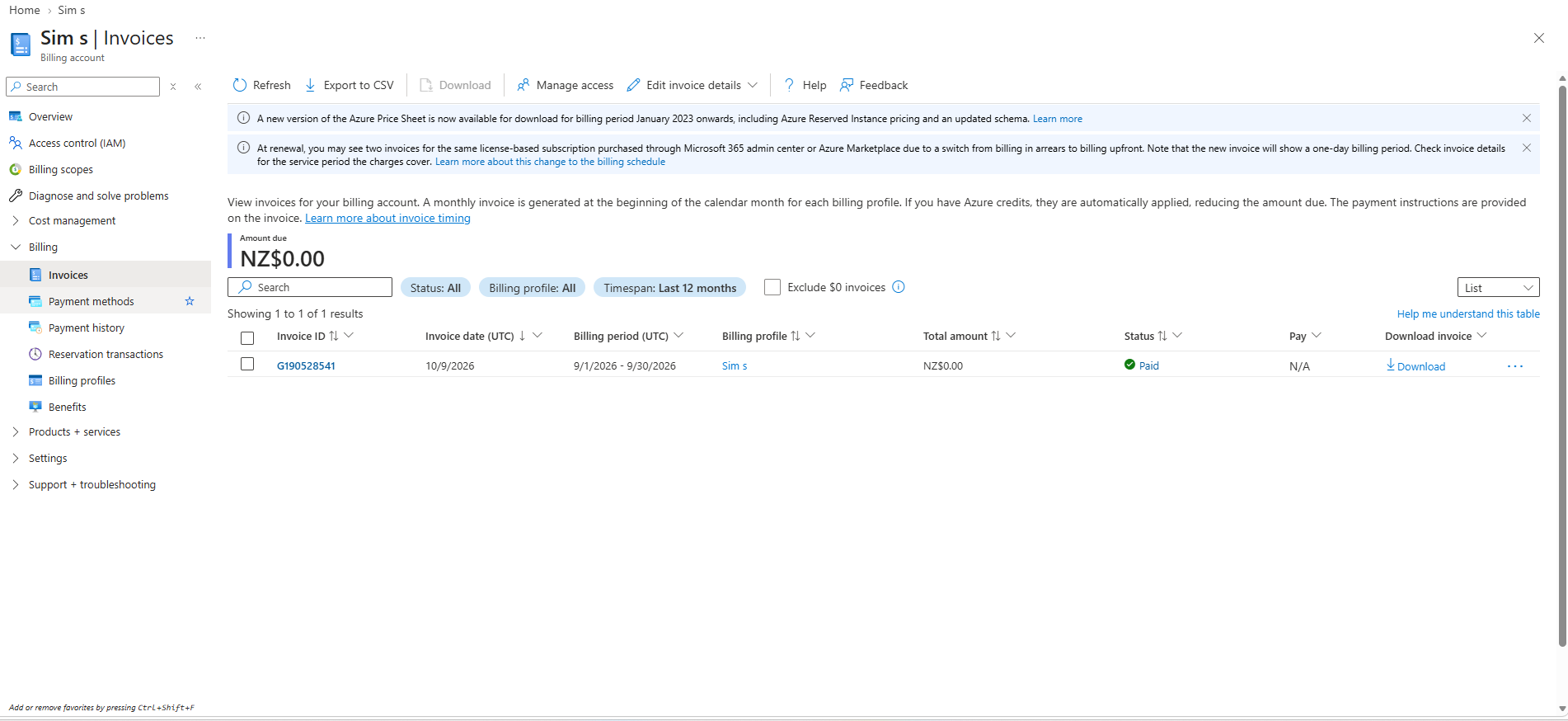Image resolution: width=1568 pixels, height=721 pixels.
Task: Click 'Help me understand this table' link
Action: (1468, 313)
